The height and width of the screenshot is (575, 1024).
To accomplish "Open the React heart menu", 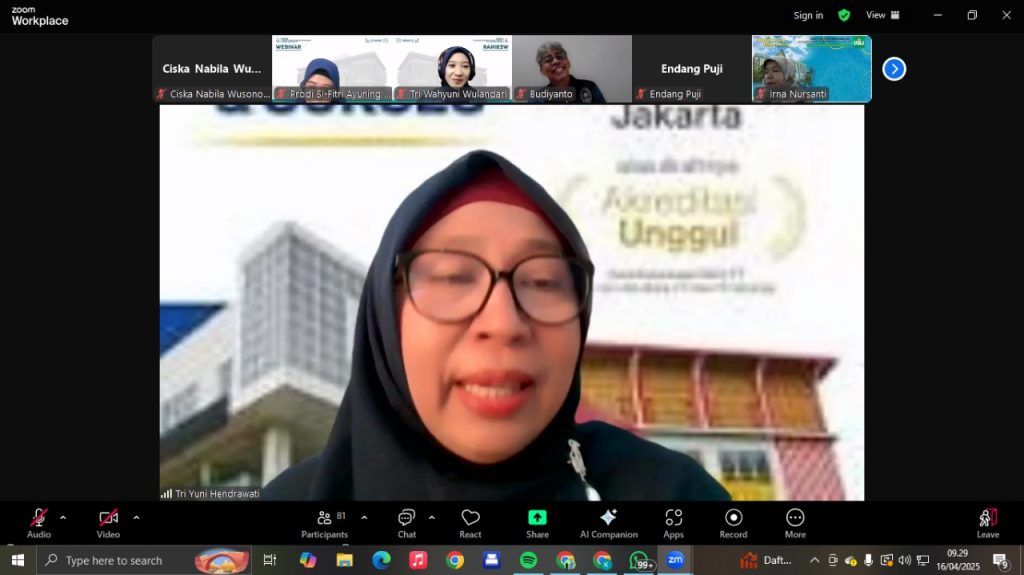I will 470,523.
